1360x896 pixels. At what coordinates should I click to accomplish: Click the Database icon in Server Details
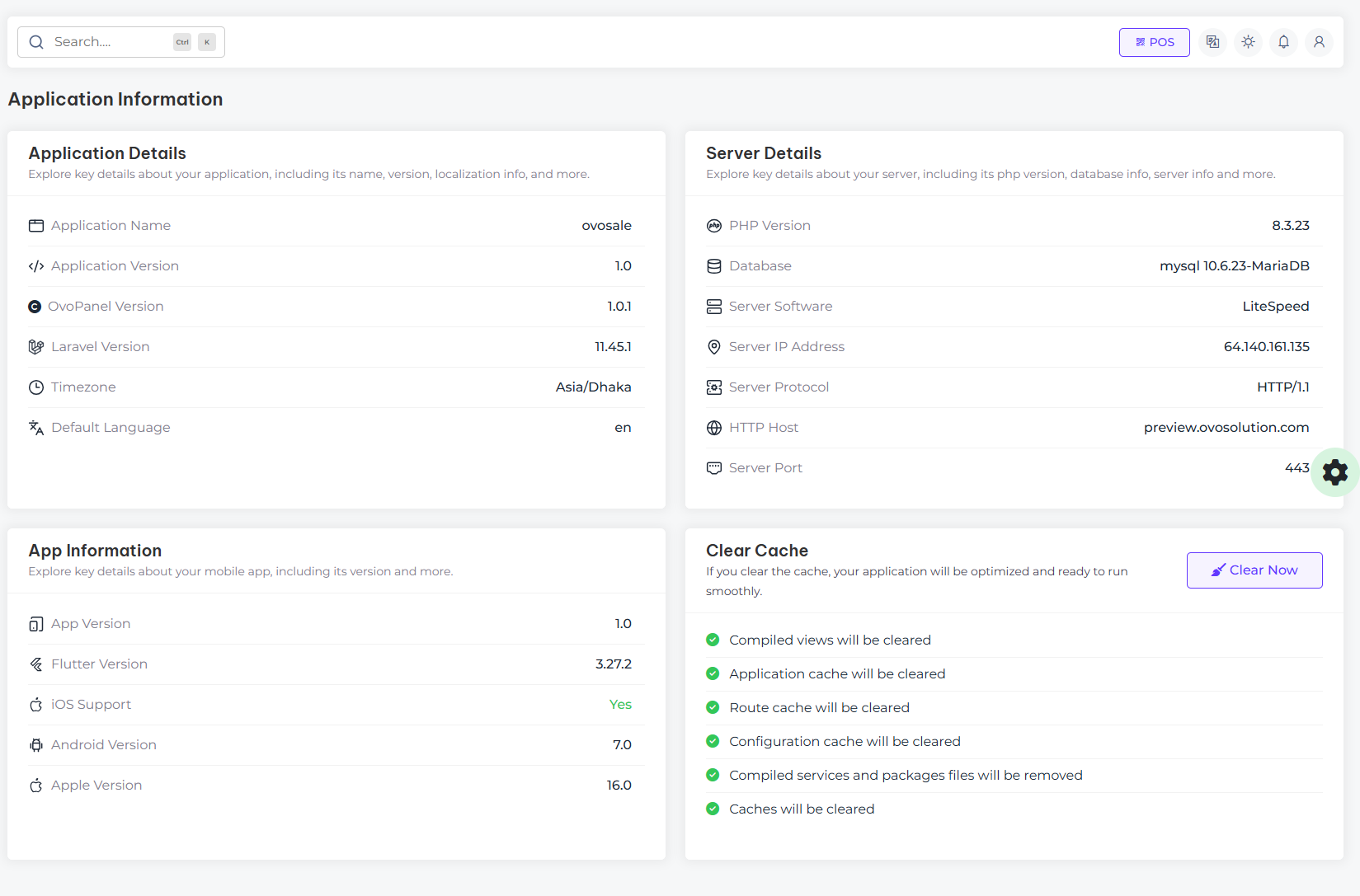coord(714,266)
